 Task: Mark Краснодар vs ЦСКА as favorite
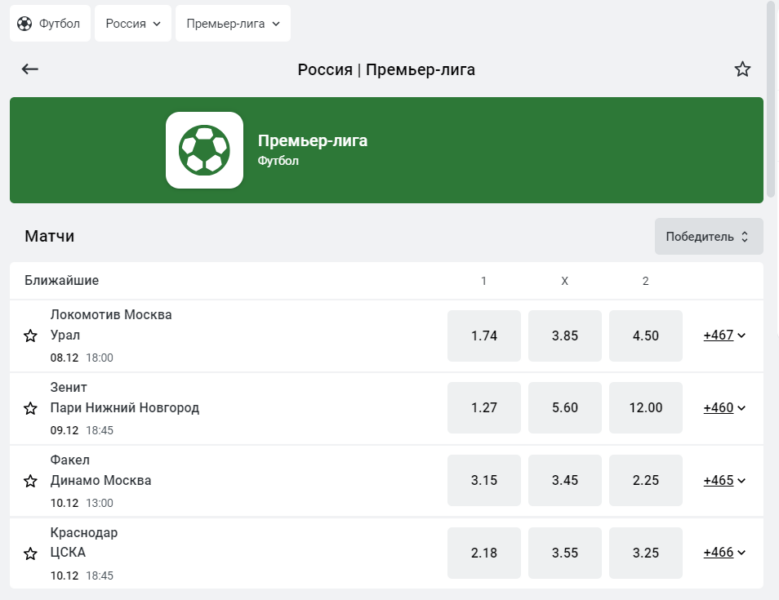pyautogui.click(x=30, y=553)
